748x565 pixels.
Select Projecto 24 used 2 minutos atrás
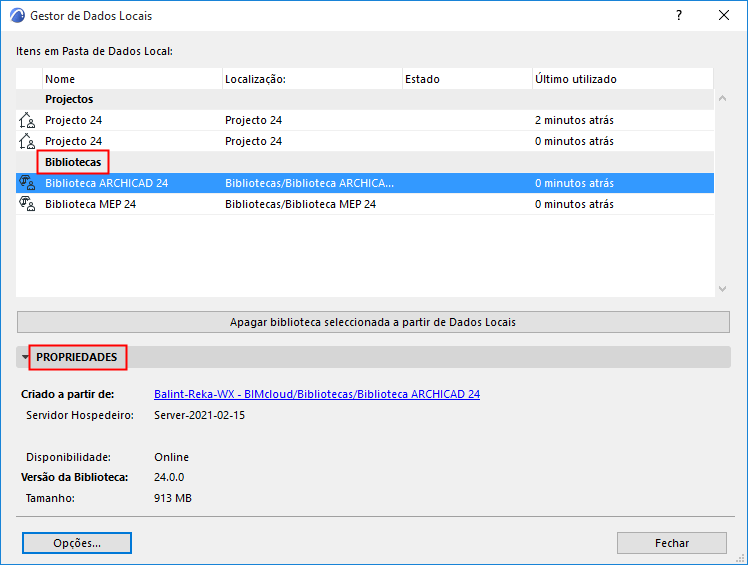[x=365, y=120]
